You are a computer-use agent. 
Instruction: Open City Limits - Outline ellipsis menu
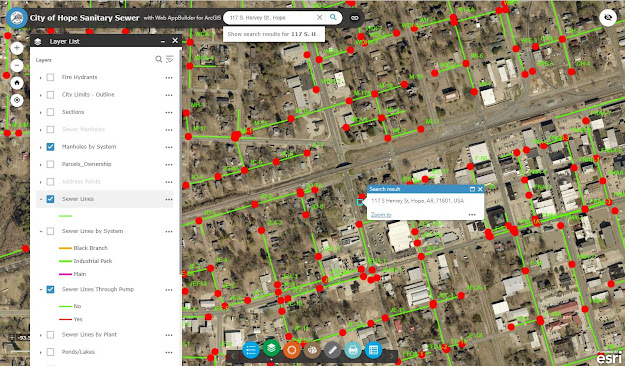point(169,95)
